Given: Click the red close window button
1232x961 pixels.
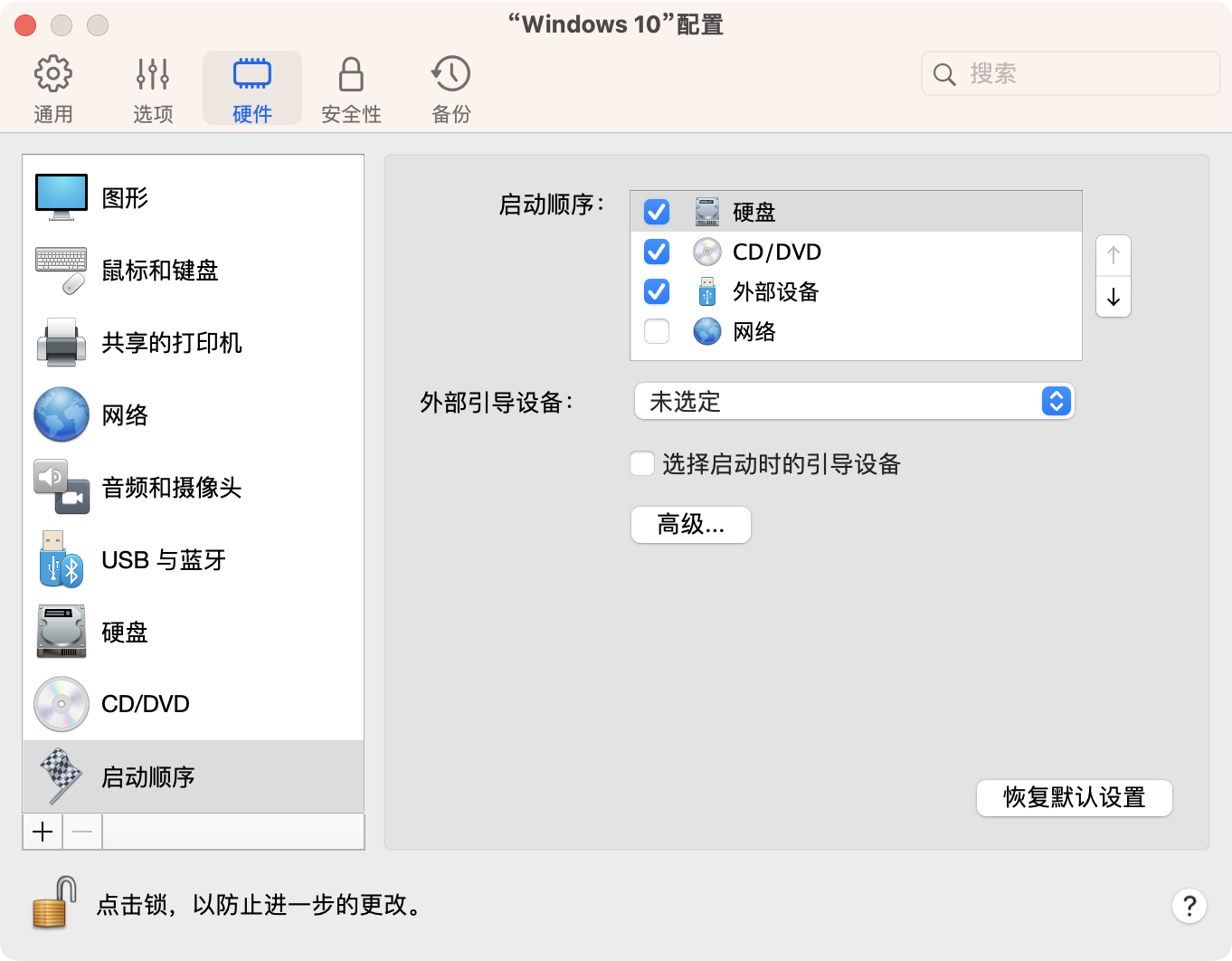Looking at the screenshot, I should [x=25, y=25].
